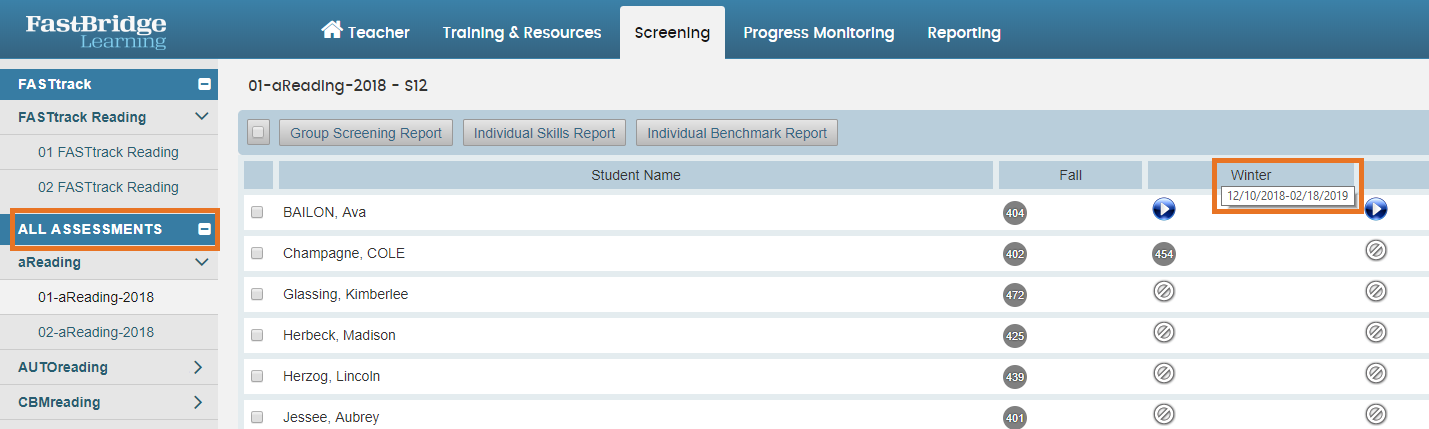1429x429 pixels.
Task: Click the Fall column header
Action: point(1070,175)
